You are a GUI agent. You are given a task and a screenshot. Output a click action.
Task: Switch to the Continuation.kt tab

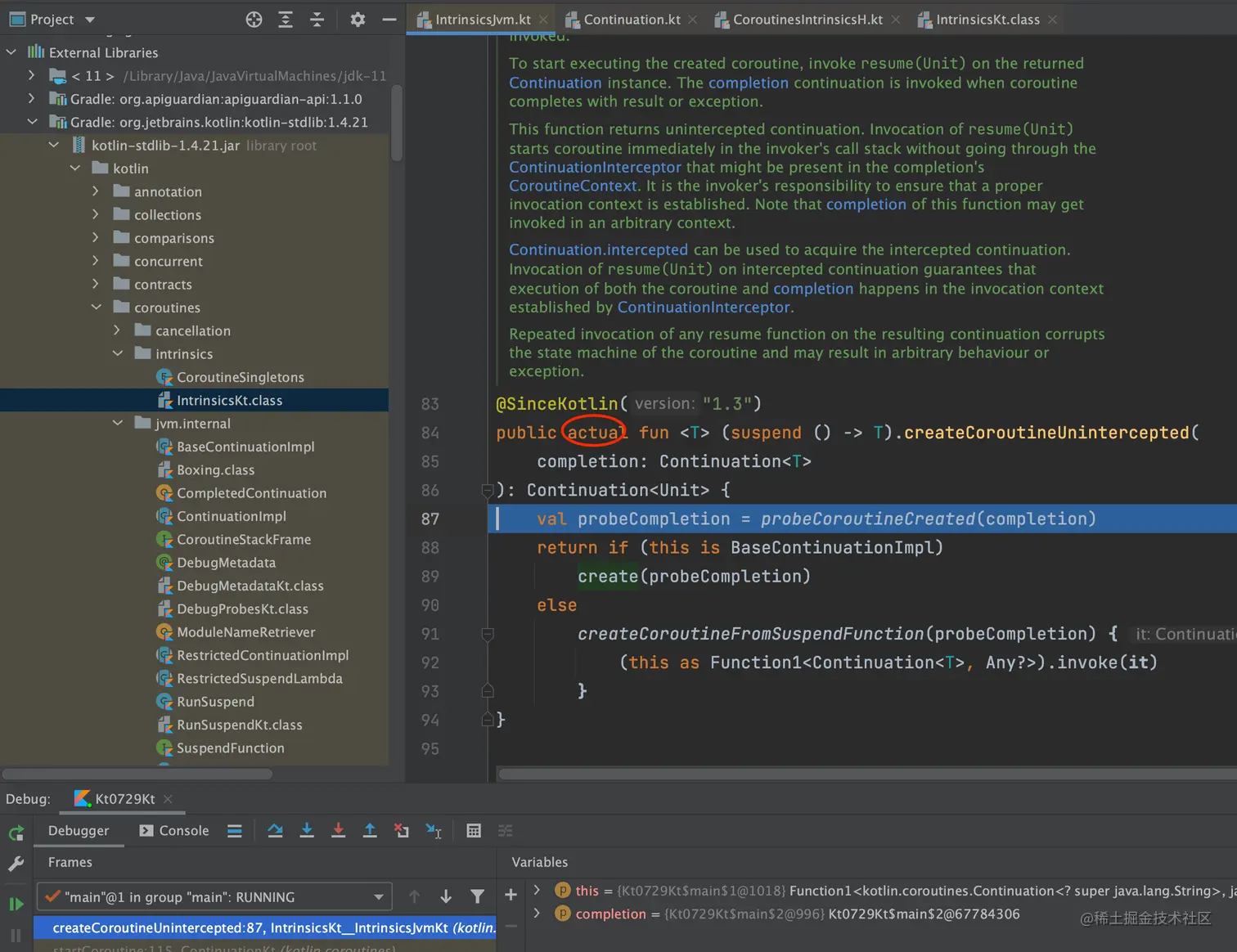click(x=632, y=20)
